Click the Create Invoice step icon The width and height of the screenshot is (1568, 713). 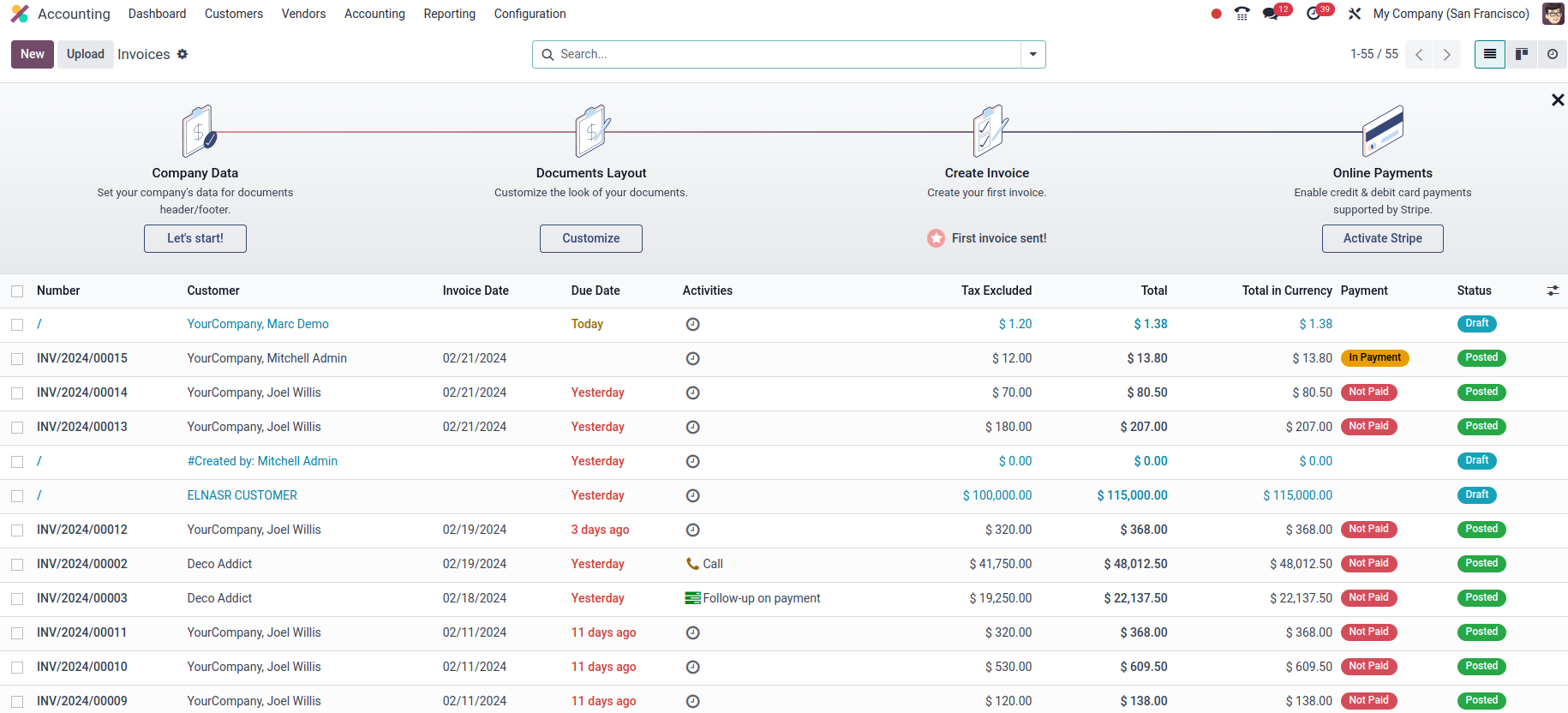[989, 131]
